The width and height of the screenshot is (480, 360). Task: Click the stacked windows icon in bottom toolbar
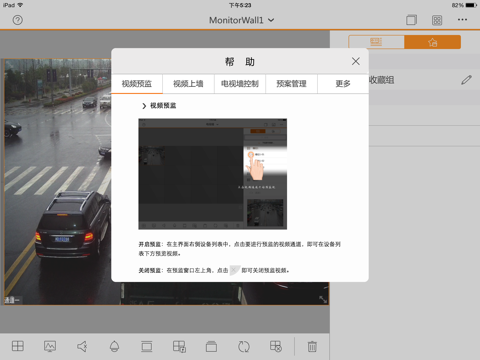[211, 346]
